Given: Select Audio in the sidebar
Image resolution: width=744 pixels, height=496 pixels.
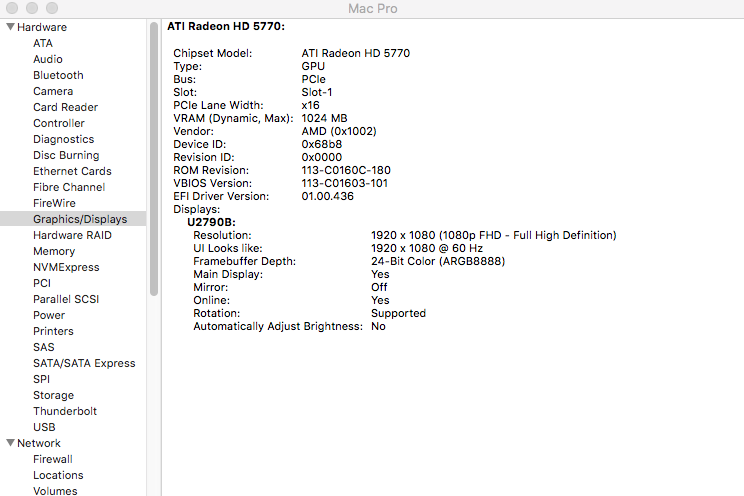Looking at the screenshot, I should (47, 59).
